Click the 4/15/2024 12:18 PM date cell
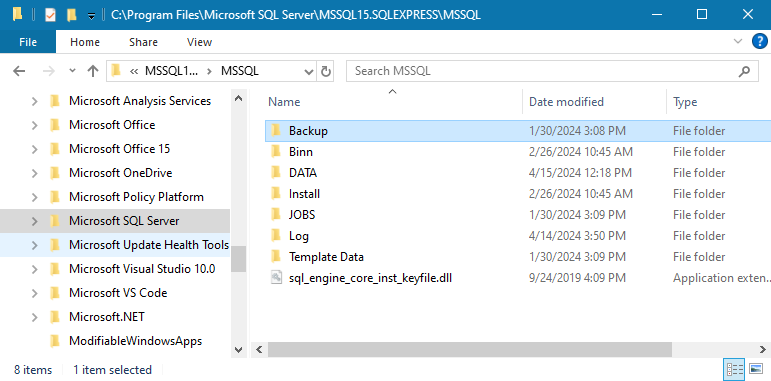The width and height of the screenshot is (771, 381). [580, 173]
